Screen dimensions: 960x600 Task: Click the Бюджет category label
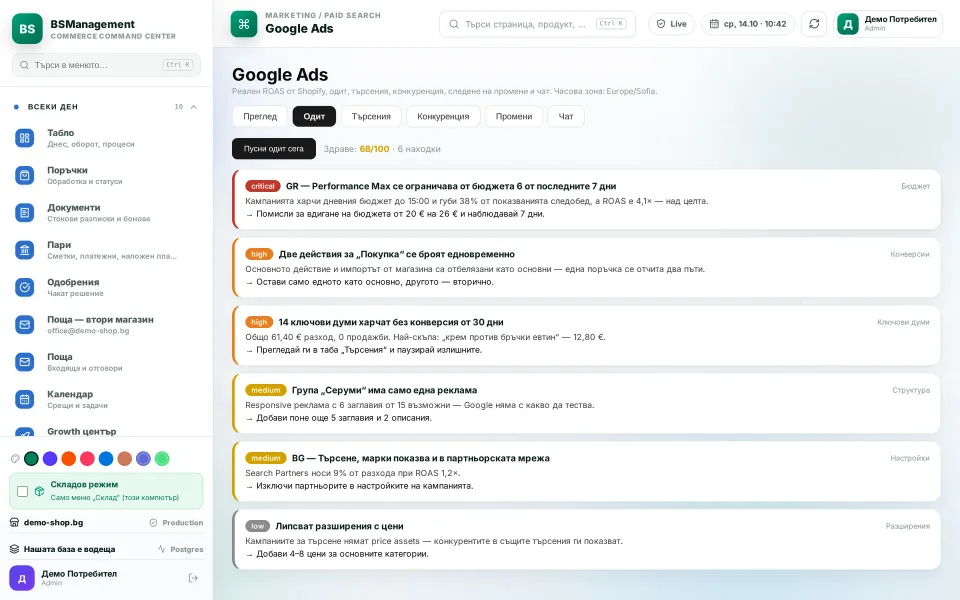coord(915,186)
